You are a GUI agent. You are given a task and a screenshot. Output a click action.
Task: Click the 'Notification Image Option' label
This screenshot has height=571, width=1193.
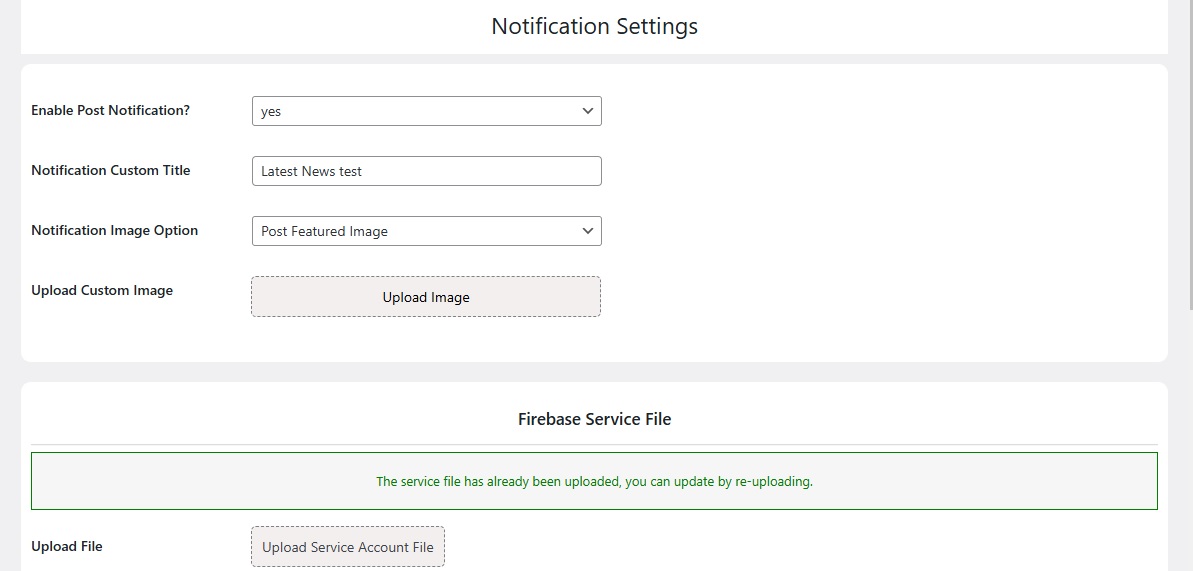114,231
